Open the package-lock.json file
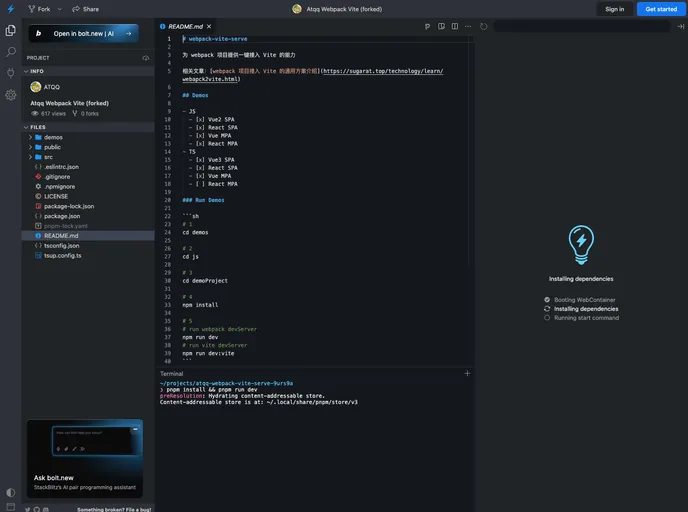Image resolution: width=688 pixels, height=512 pixels. [88, 206]
